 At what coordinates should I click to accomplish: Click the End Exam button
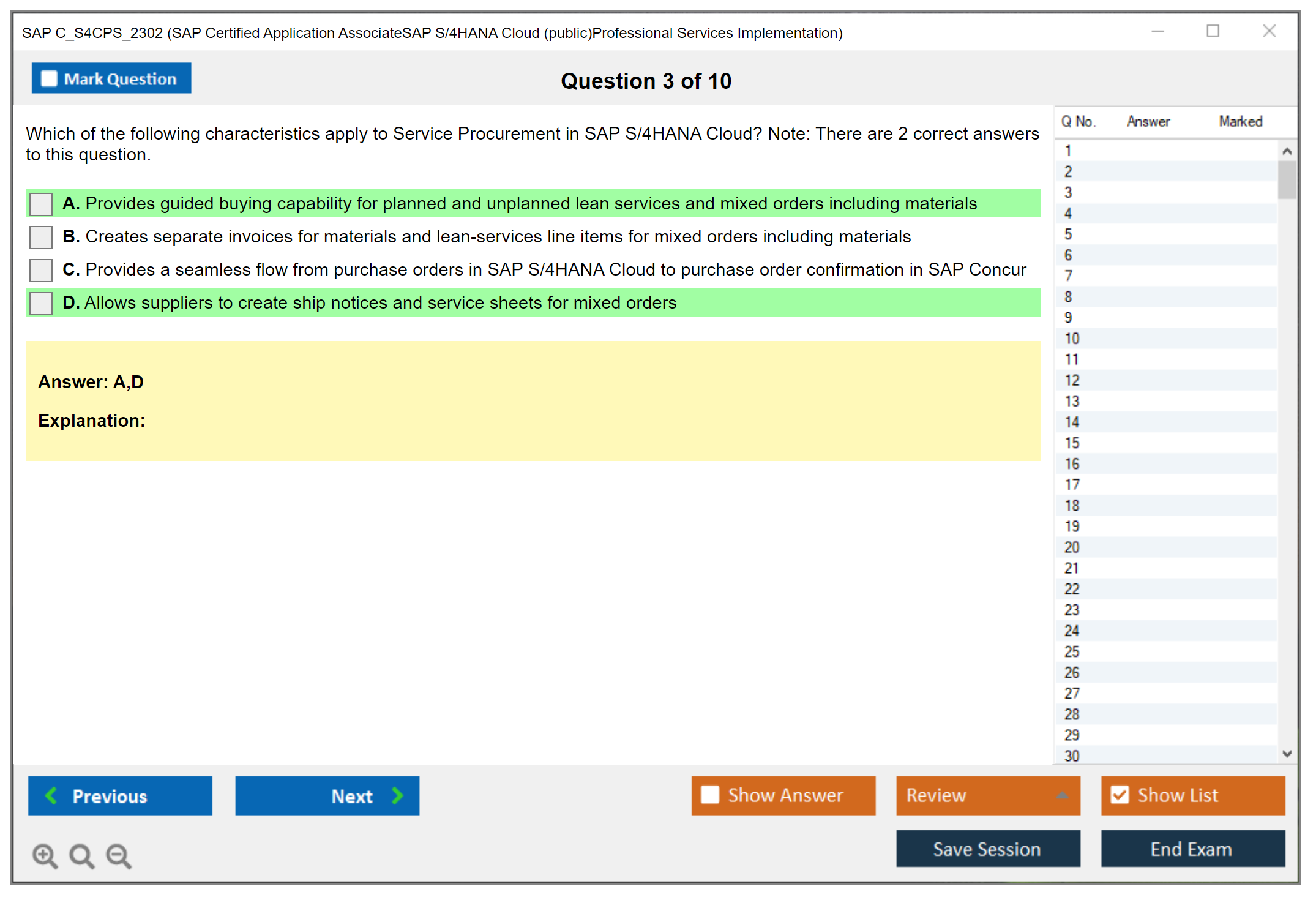click(x=1192, y=849)
